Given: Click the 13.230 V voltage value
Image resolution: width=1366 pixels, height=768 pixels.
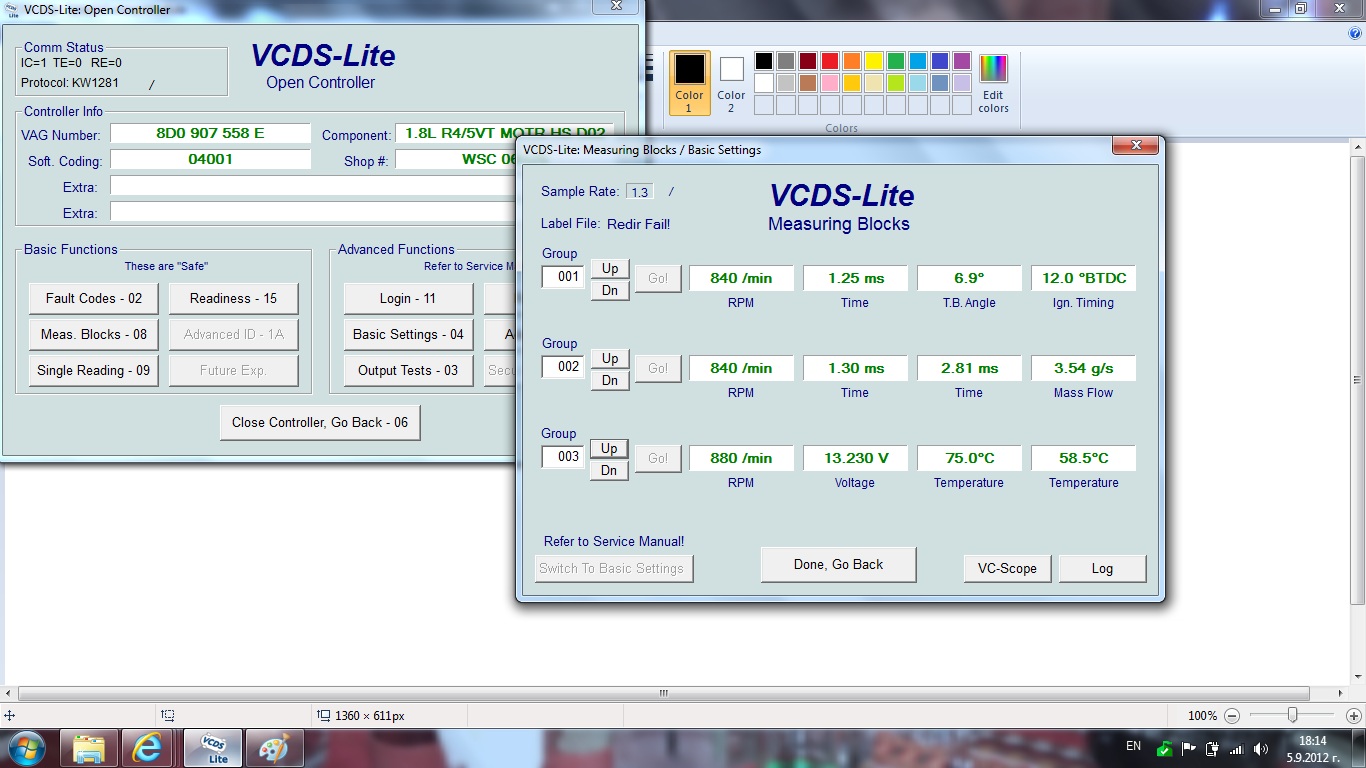Looking at the screenshot, I should [856, 458].
